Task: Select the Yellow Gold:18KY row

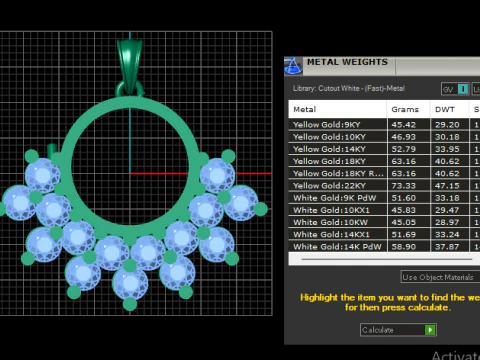Action: coord(384,161)
